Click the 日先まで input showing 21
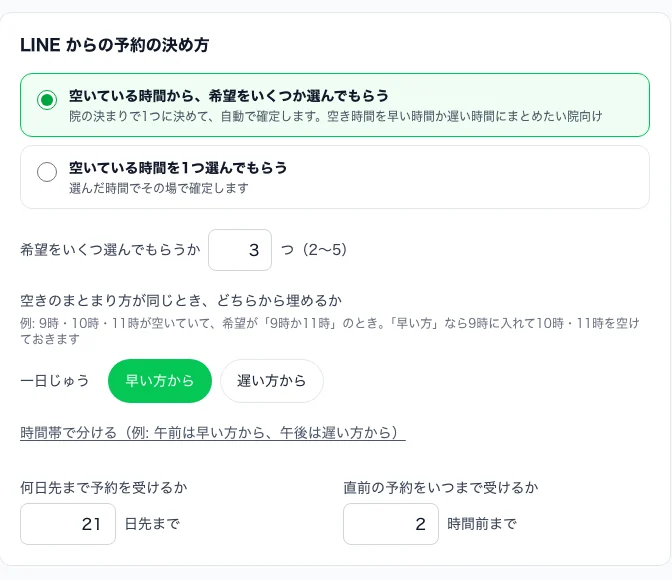Screen dimensions: 672x580 click(68, 524)
